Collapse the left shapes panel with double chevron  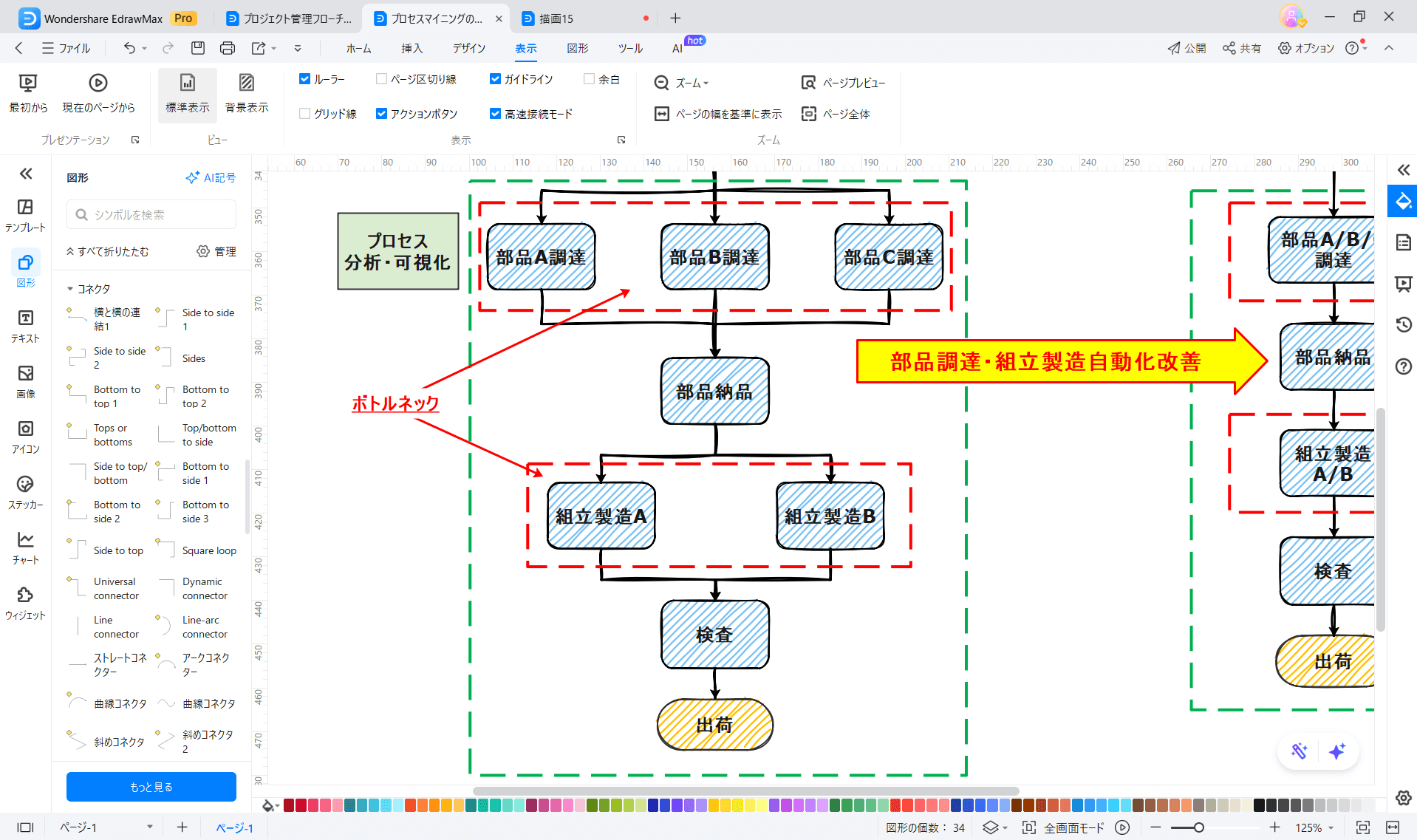(x=26, y=174)
